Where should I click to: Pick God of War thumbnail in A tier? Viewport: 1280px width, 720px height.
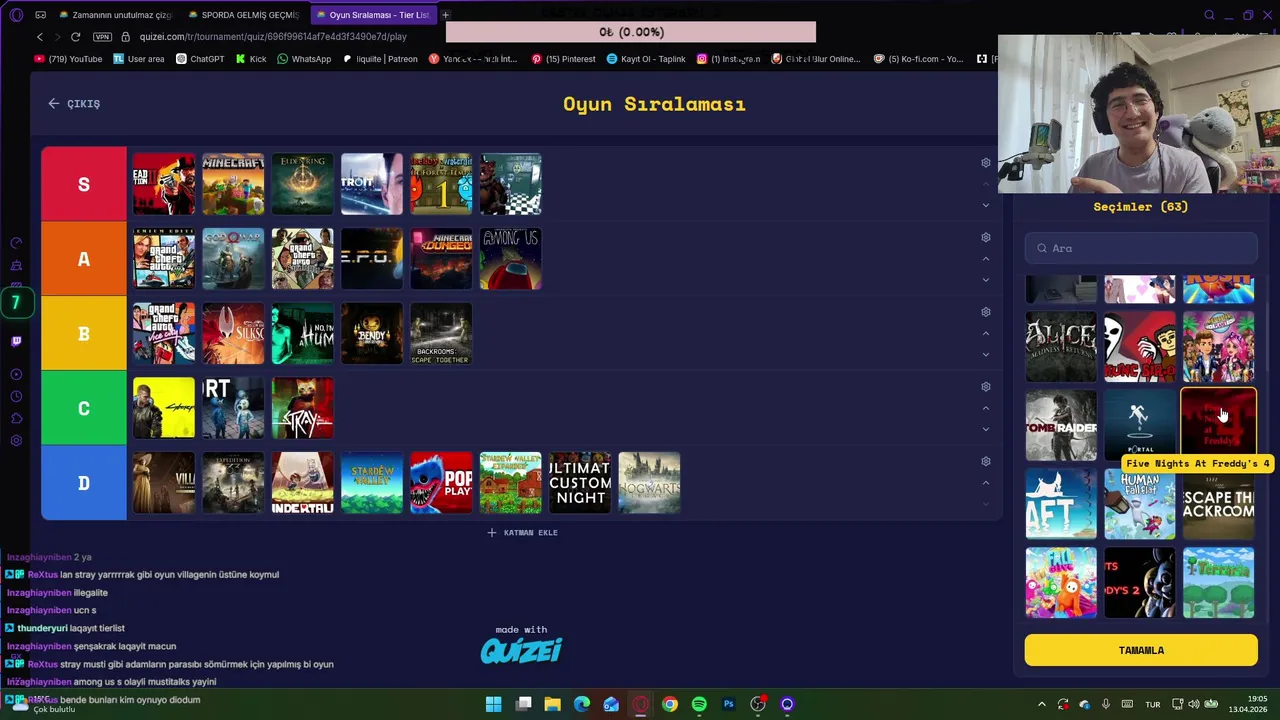pos(233,259)
